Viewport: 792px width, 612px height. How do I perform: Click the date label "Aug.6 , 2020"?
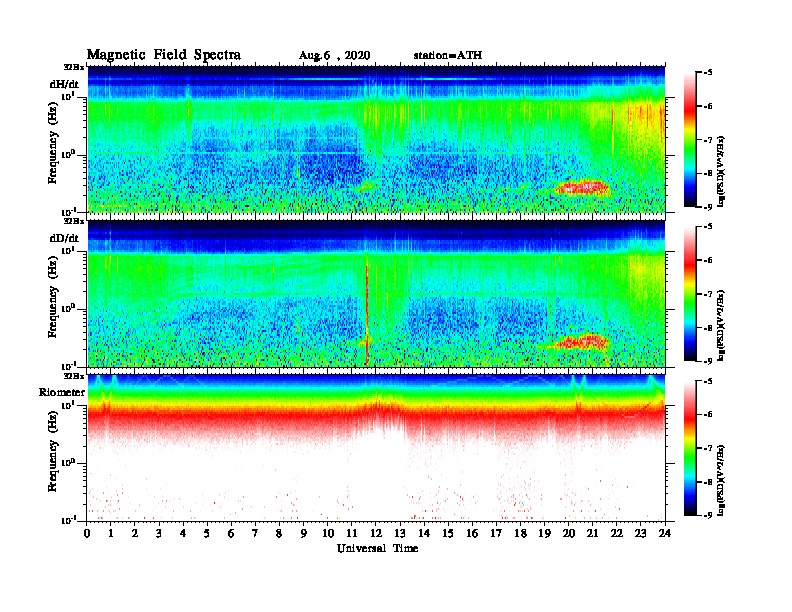[x=334, y=56]
